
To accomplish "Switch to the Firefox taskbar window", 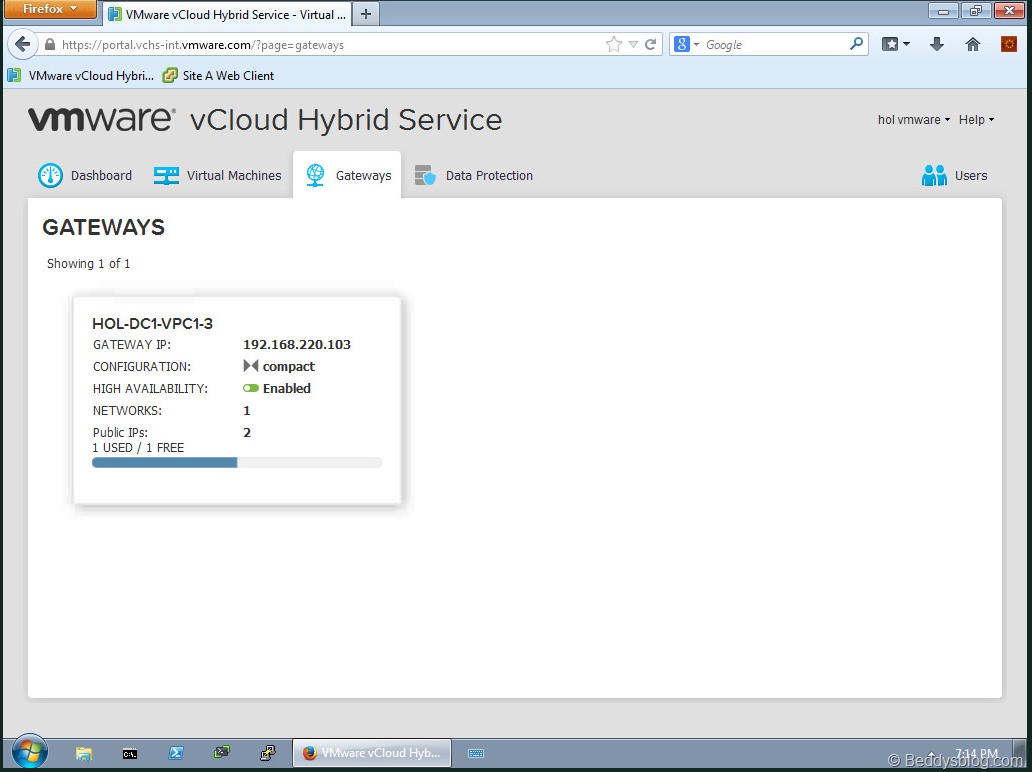I will coord(372,753).
